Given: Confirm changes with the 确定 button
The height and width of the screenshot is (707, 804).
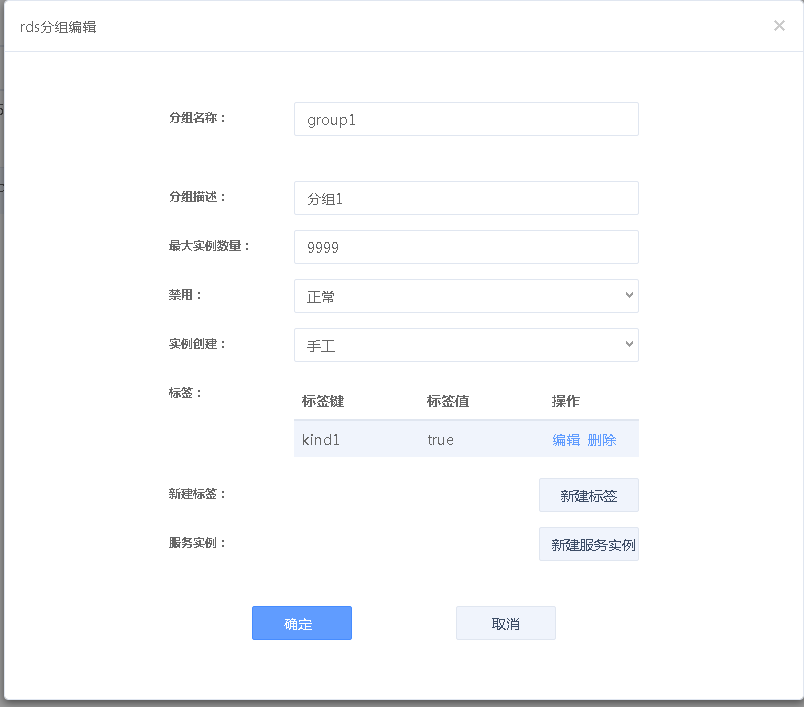Looking at the screenshot, I should point(302,623).
